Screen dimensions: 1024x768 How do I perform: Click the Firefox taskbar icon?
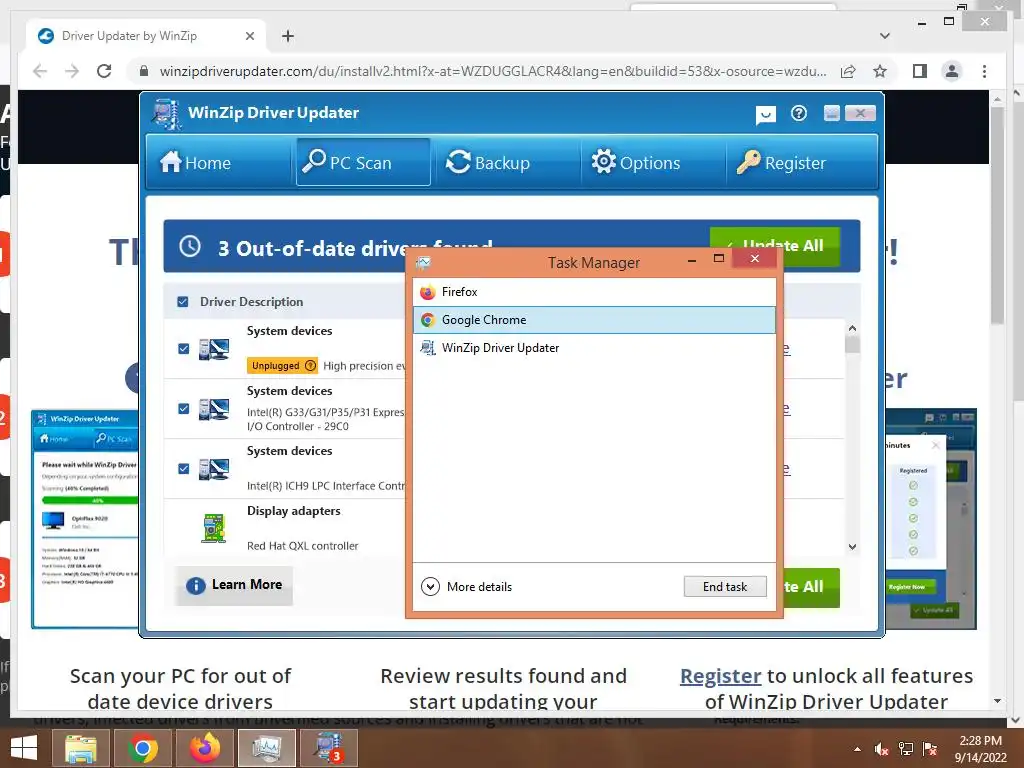click(204, 748)
